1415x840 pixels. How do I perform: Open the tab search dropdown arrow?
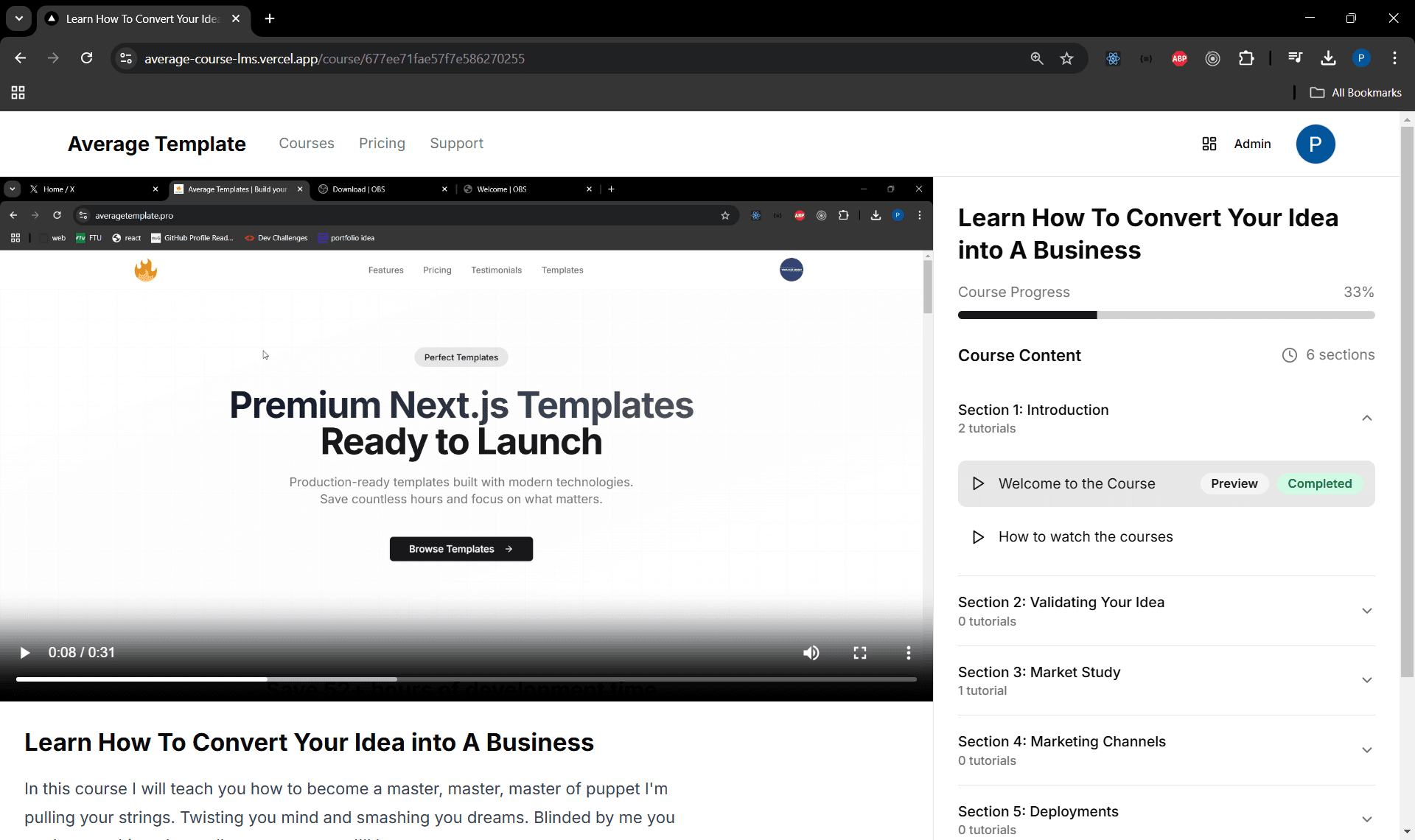tap(18, 18)
